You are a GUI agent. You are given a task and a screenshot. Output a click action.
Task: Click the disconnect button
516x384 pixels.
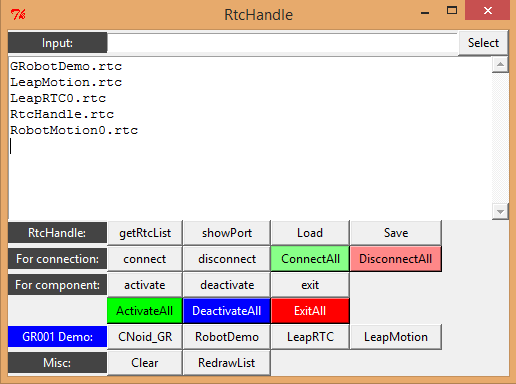point(227,259)
